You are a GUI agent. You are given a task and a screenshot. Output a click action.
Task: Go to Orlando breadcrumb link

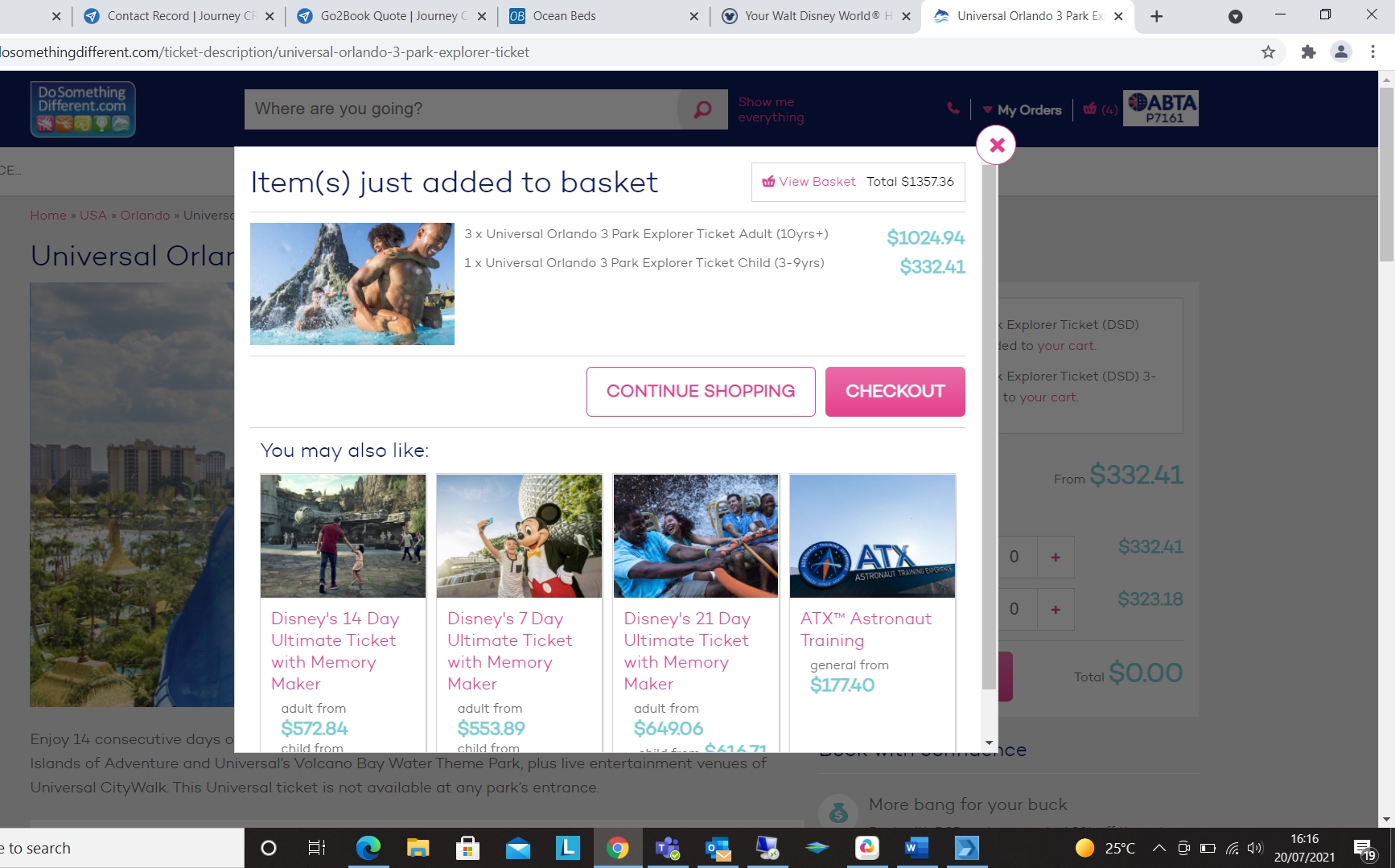click(145, 216)
